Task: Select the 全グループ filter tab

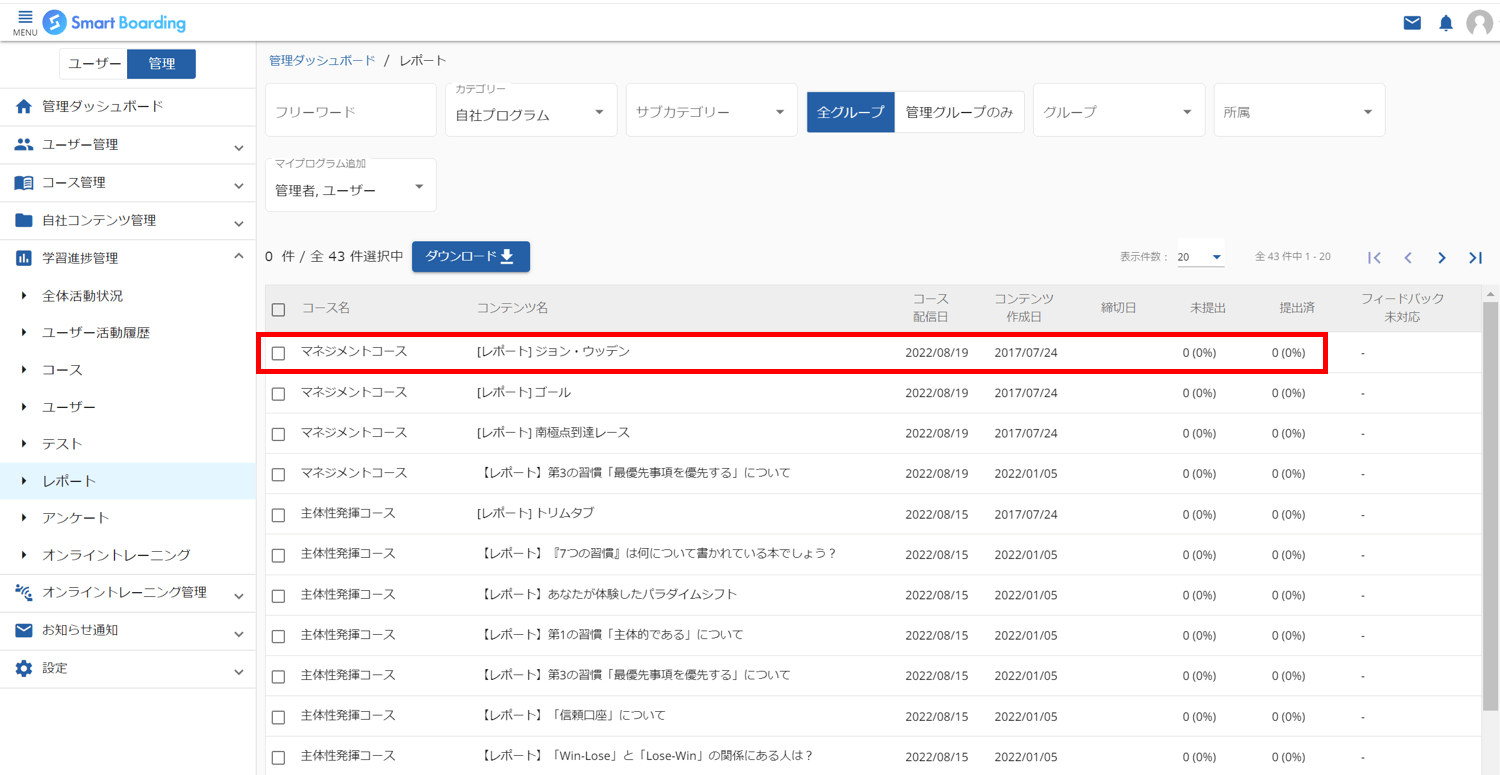Action: click(851, 112)
